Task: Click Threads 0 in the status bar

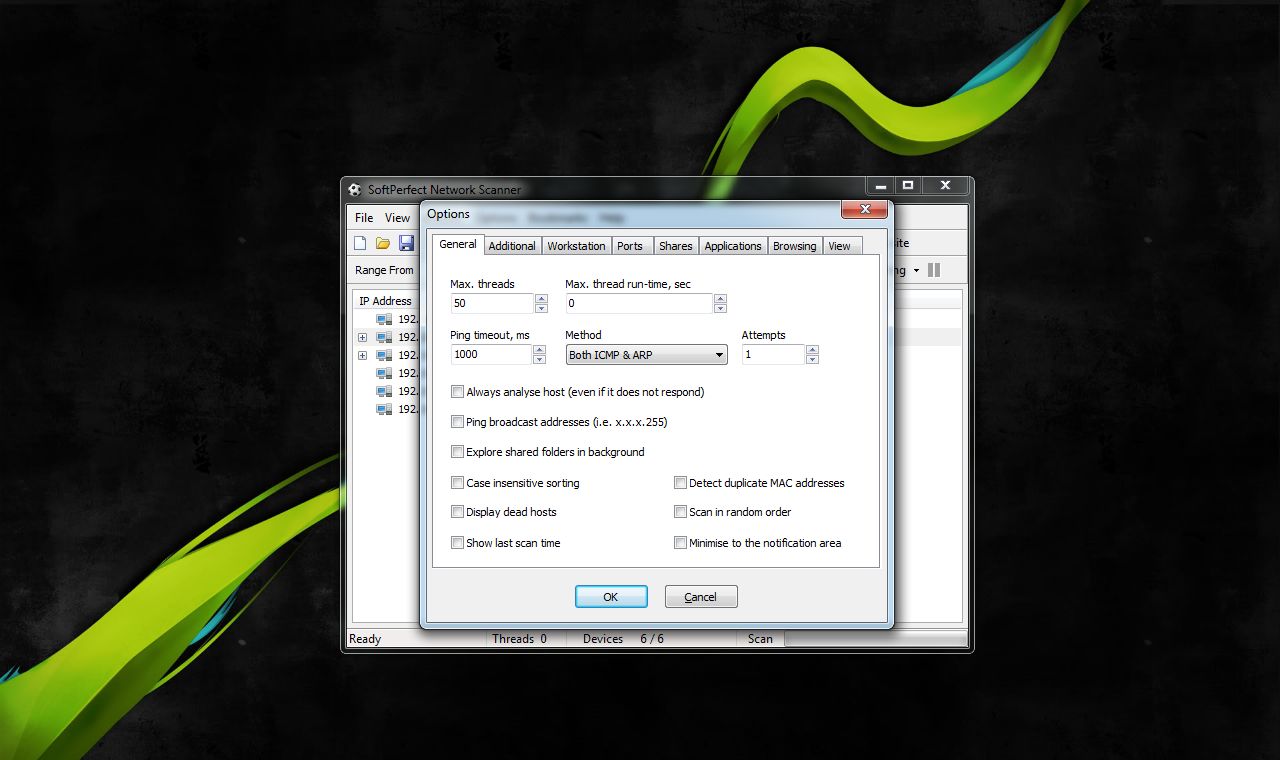Action: click(x=519, y=639)
